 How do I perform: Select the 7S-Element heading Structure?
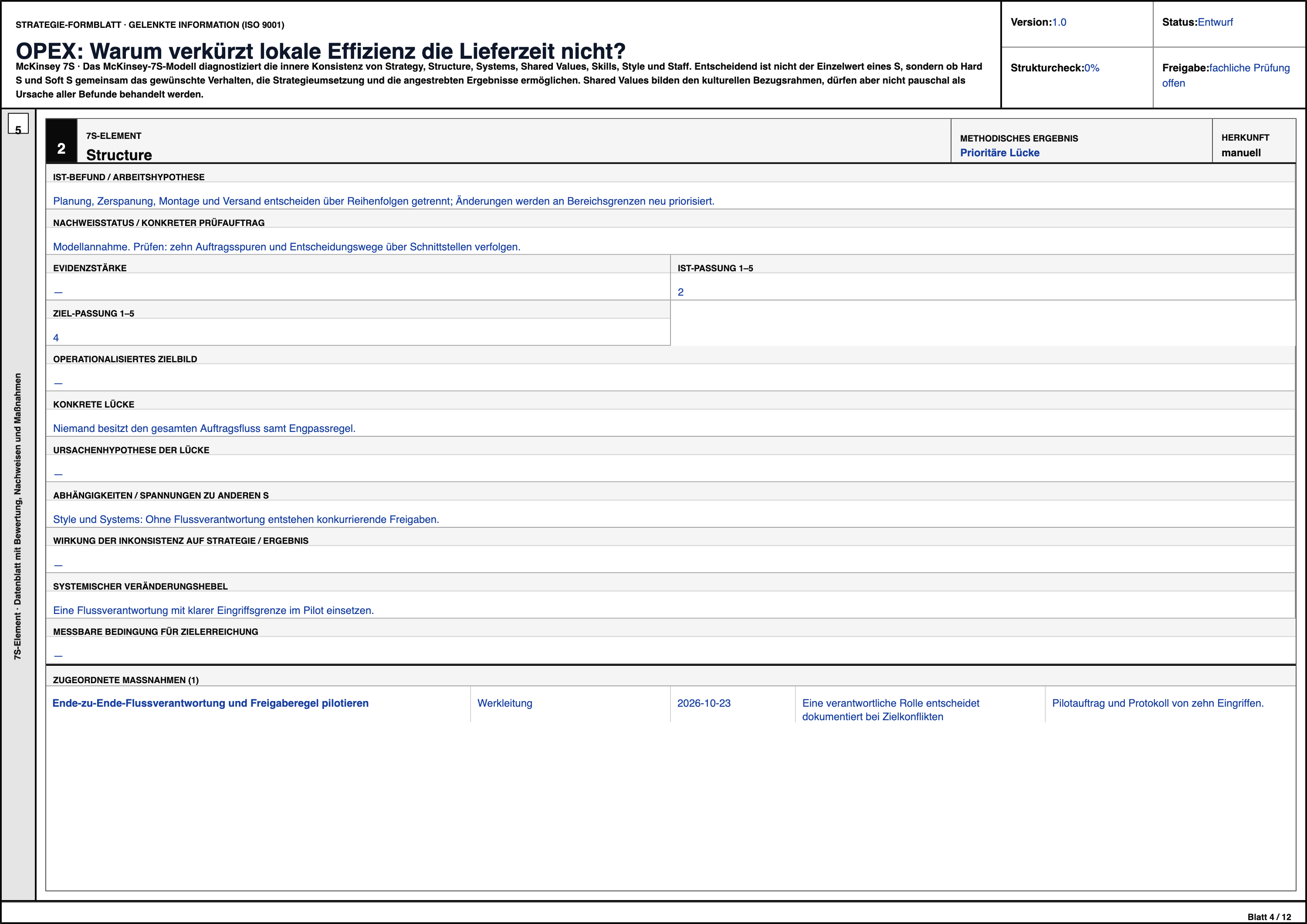(x=119, y=155)
